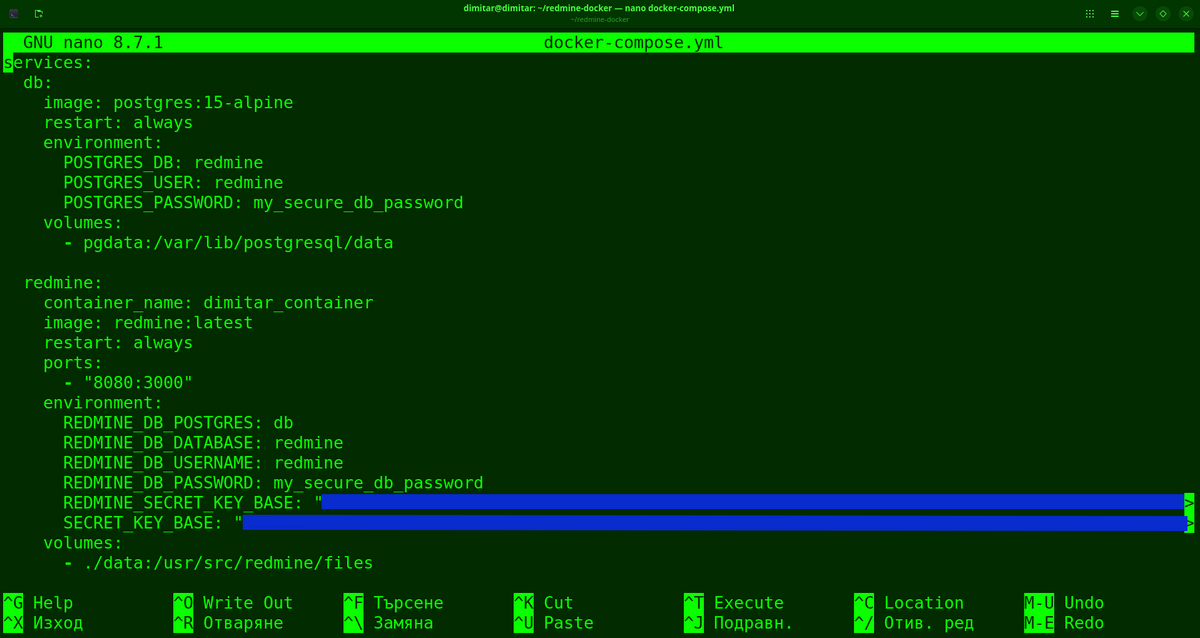This screenshot has width=1200, height=638.
Task: Click the 'pgdata:/var/lib/postgresql/data' line
Action: [238, 243]
